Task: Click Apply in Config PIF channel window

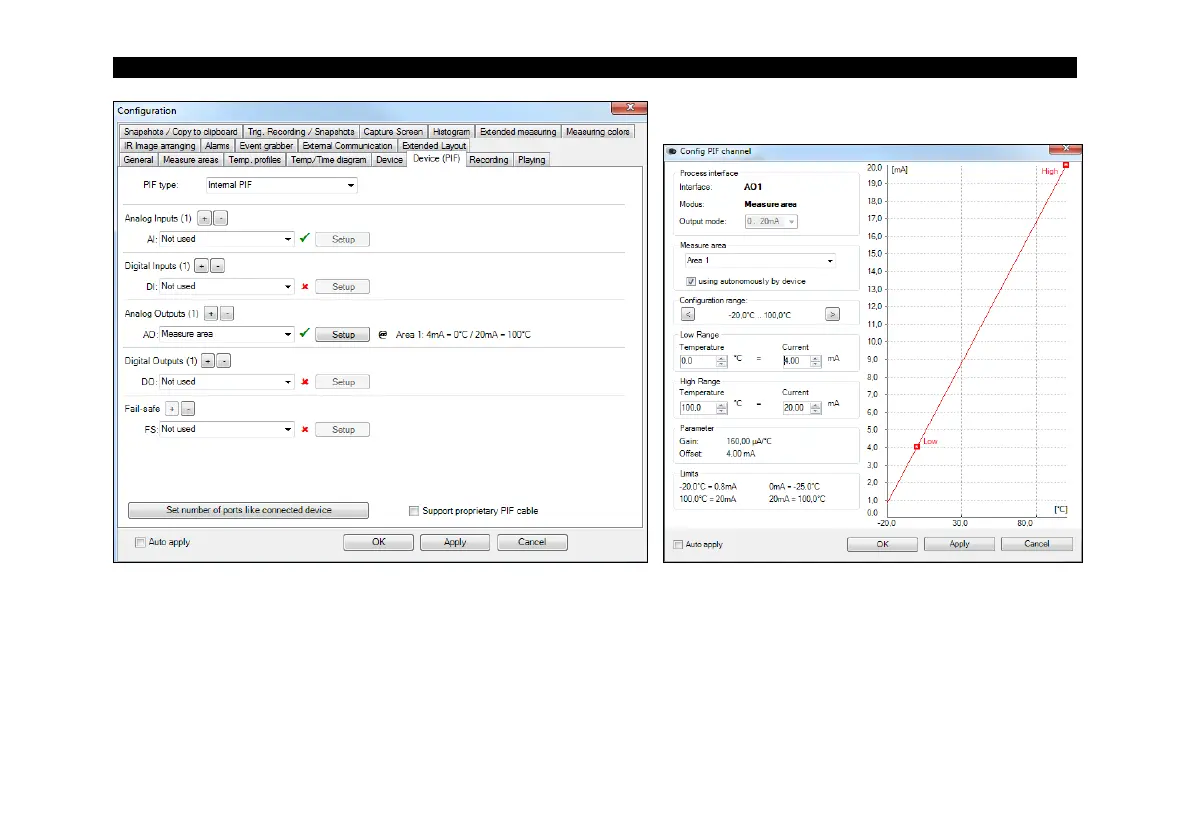Action: point(959,544)
